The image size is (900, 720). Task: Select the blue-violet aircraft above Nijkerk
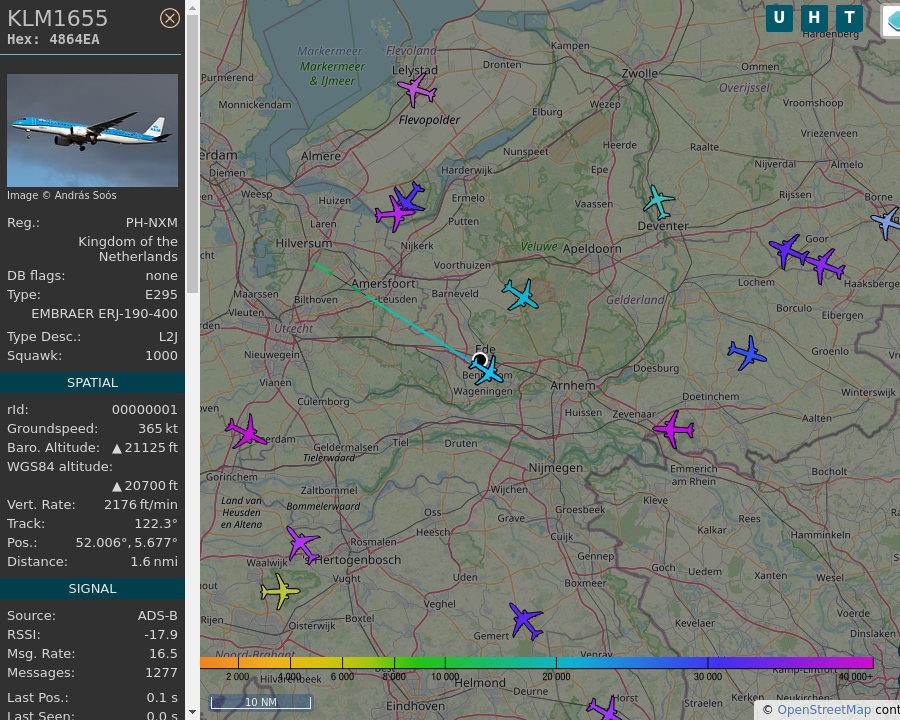point(410,196)
